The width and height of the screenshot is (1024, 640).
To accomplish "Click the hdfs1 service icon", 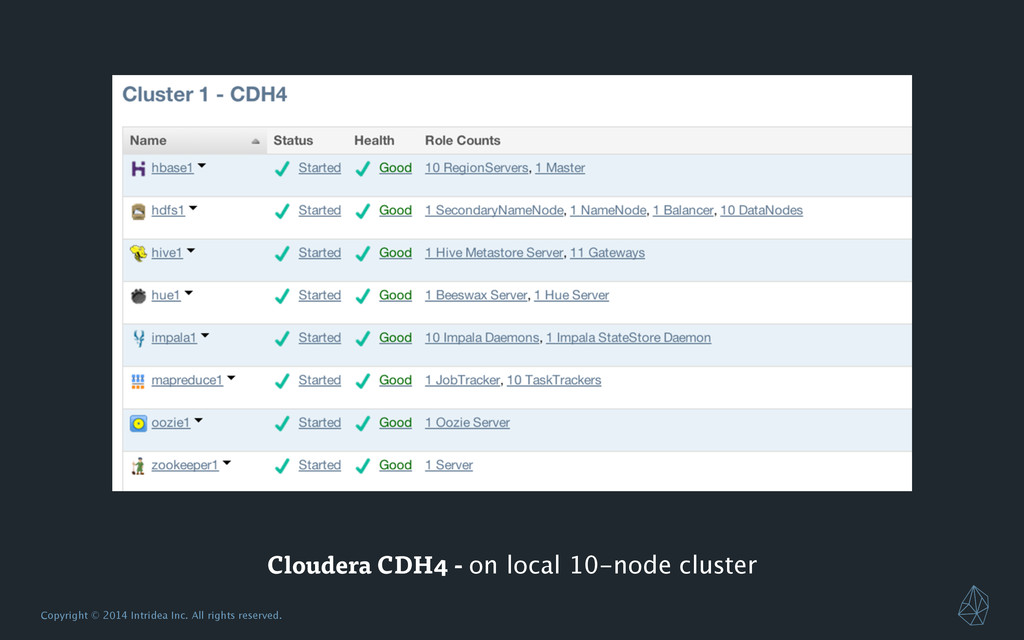I will (138, 211).
